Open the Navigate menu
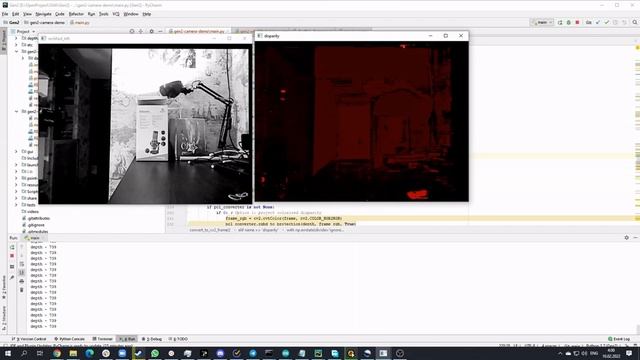Image resolution: width=640 pixels, height=360 pixels. click(43, 14)
